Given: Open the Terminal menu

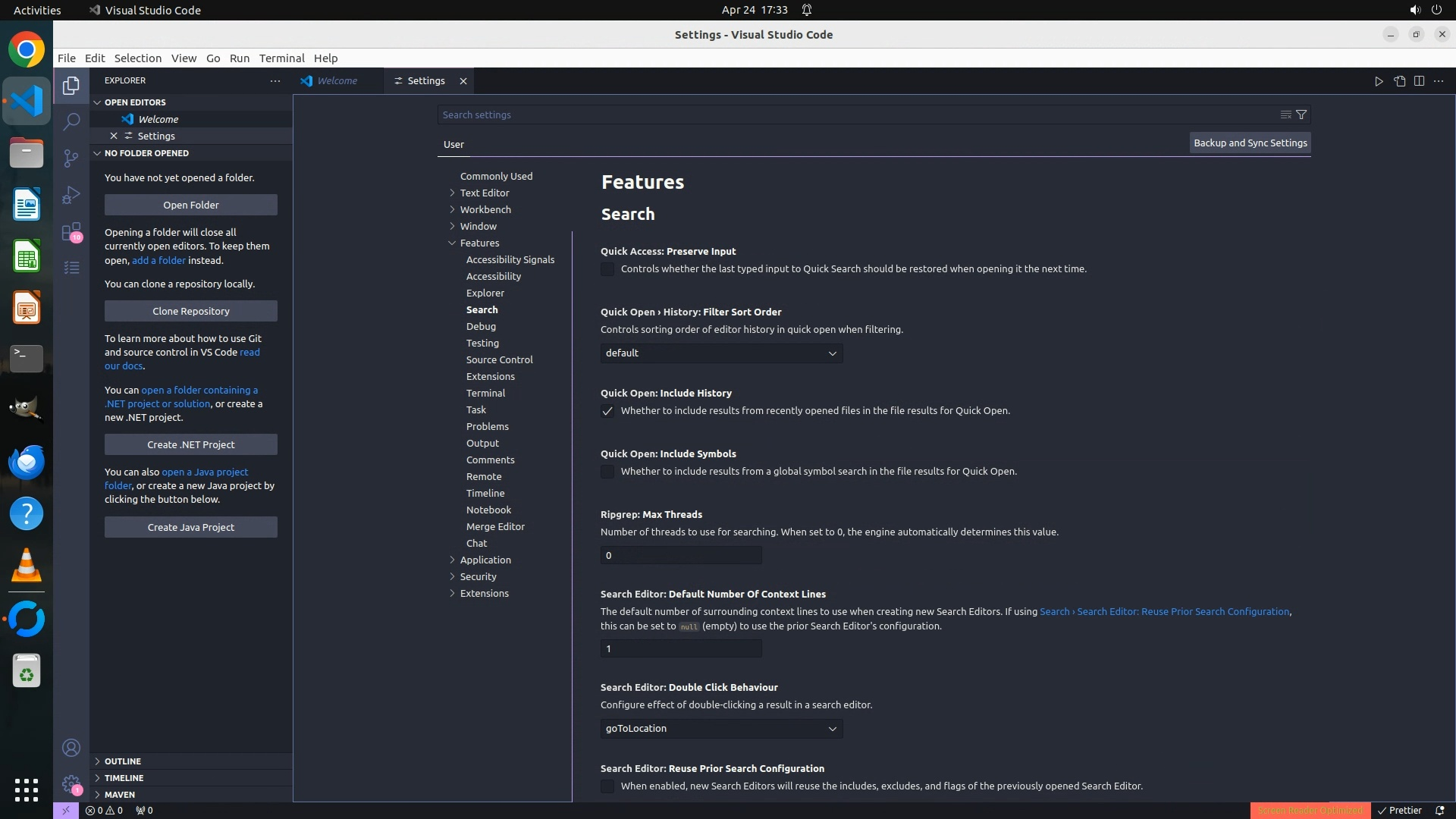Looking at the screenshot, I should (281, 58).
